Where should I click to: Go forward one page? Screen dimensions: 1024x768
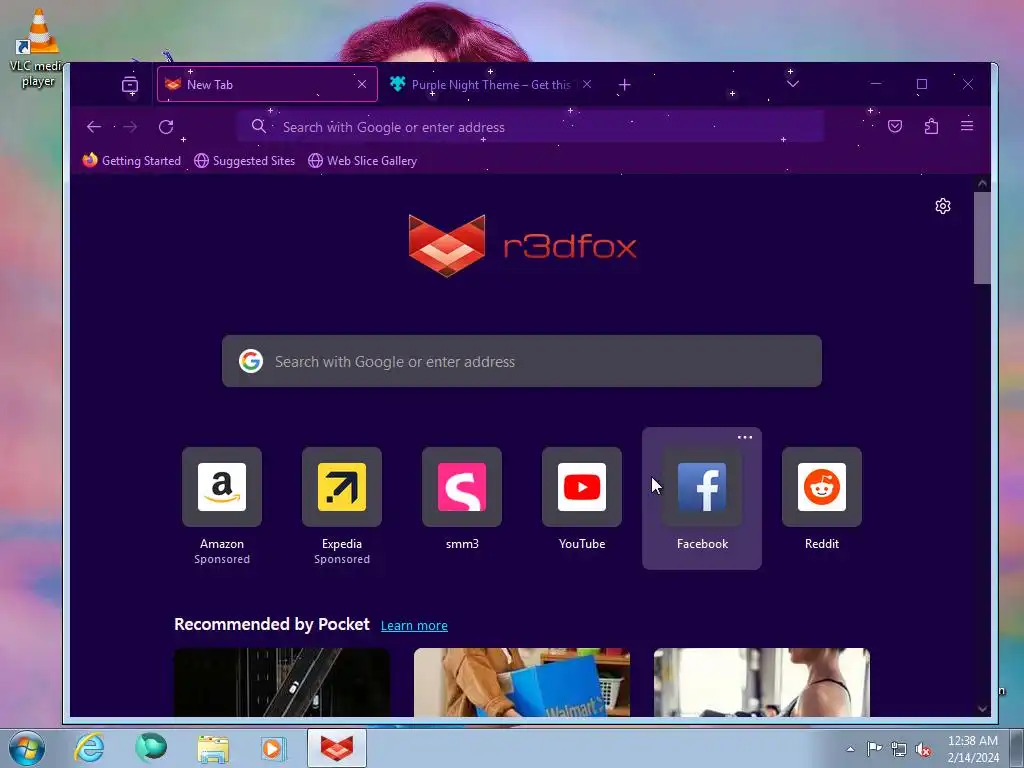click(131, 127)
